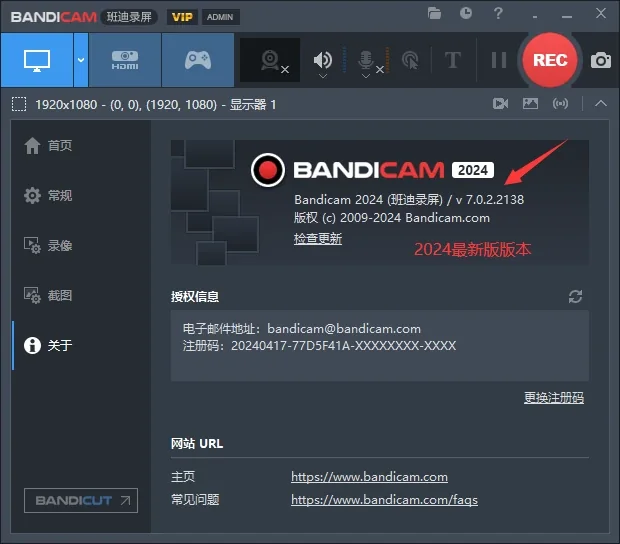This screenshot has height=544, width=620.
Task: Open help question mark icon
Action: pyautogui.click(x=498, y=13)
